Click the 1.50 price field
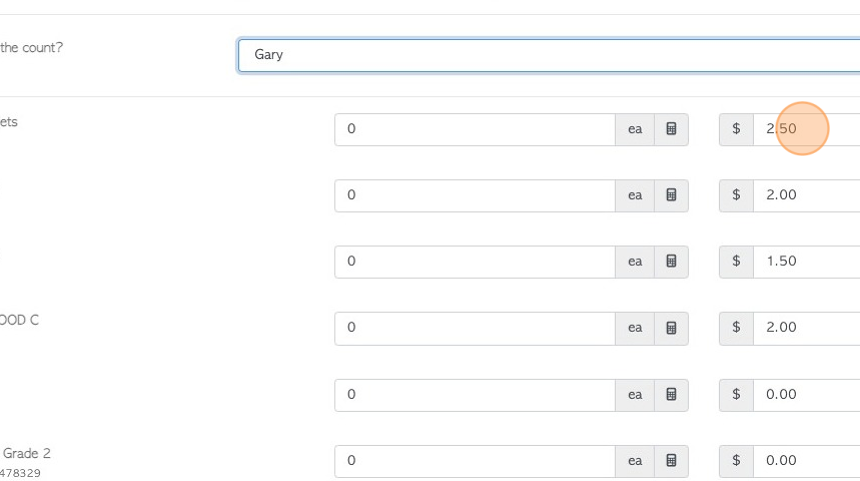 [x=807, y=262]
